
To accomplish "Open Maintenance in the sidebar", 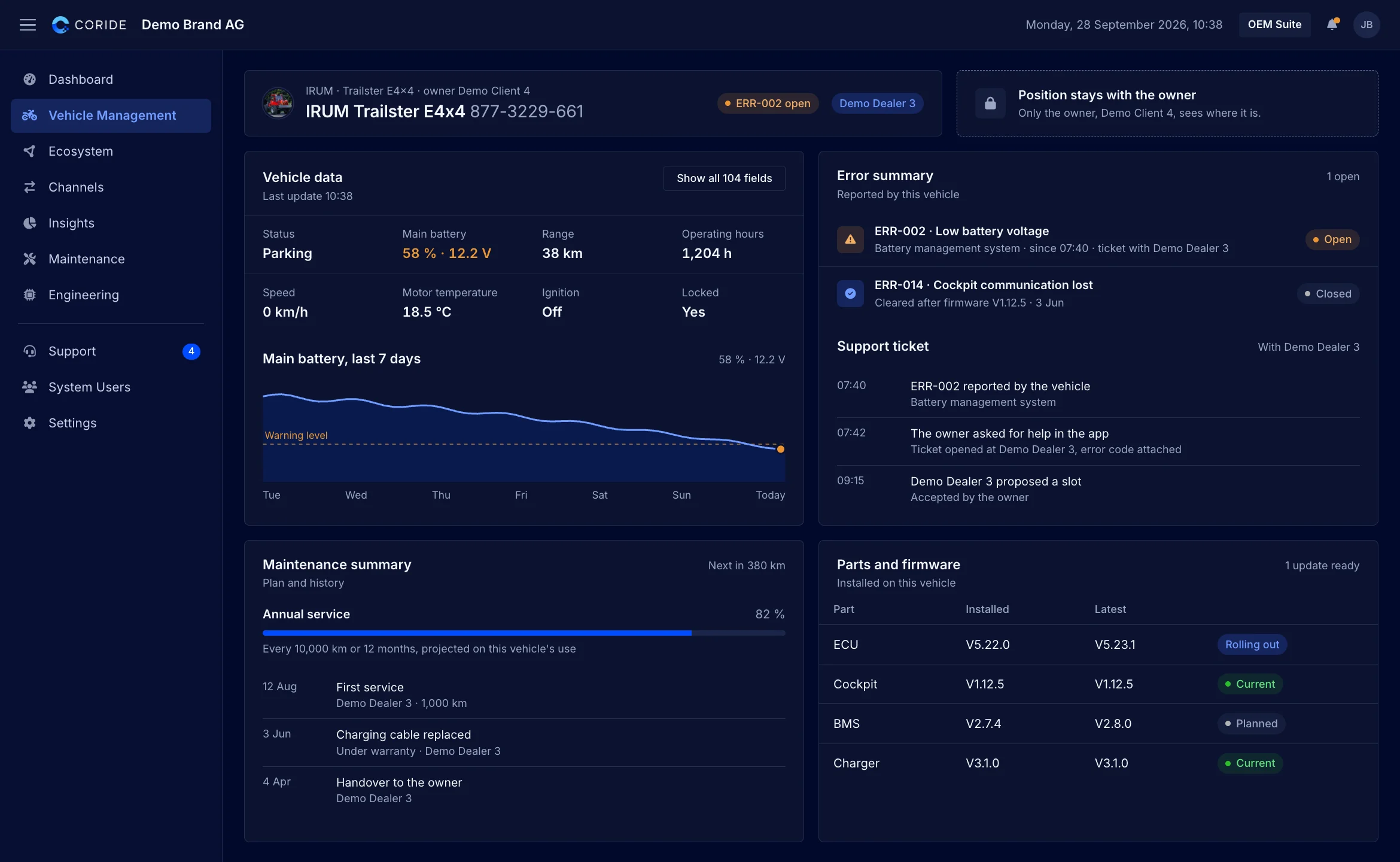I will pos(111,259).
